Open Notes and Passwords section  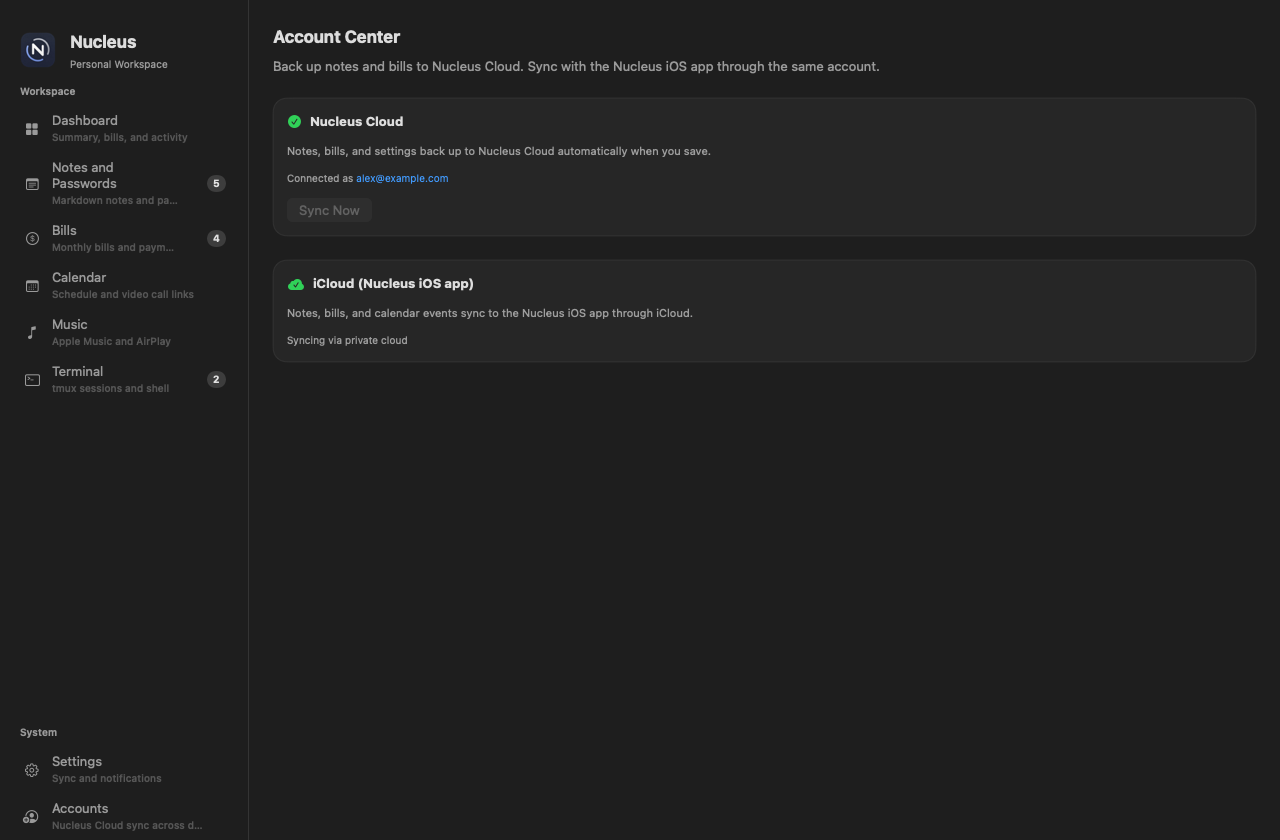pyautogui.click(x=124, y=183)
